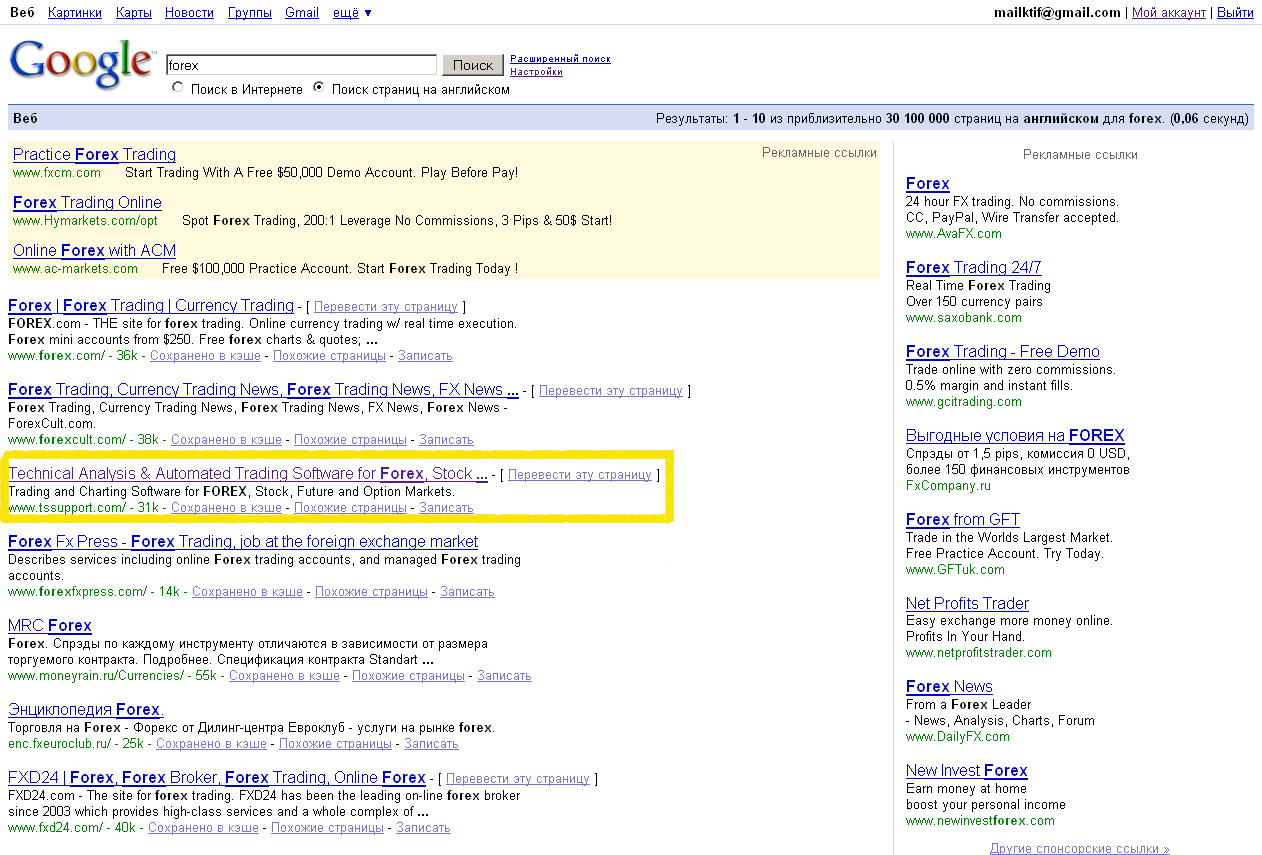Open the 'New Invest Forex' sidebar ad

coord(967,771)
